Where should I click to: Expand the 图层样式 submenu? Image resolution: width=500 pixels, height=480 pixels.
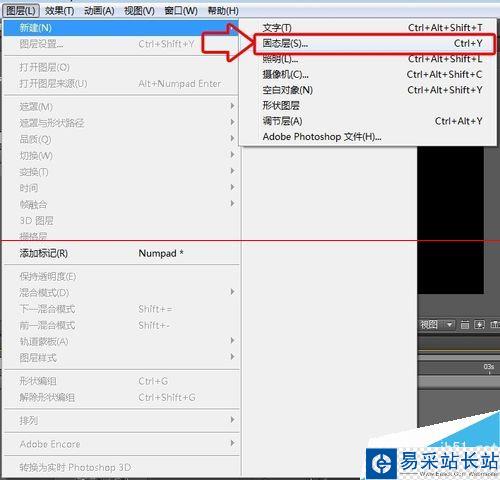[x=121, y=358]
